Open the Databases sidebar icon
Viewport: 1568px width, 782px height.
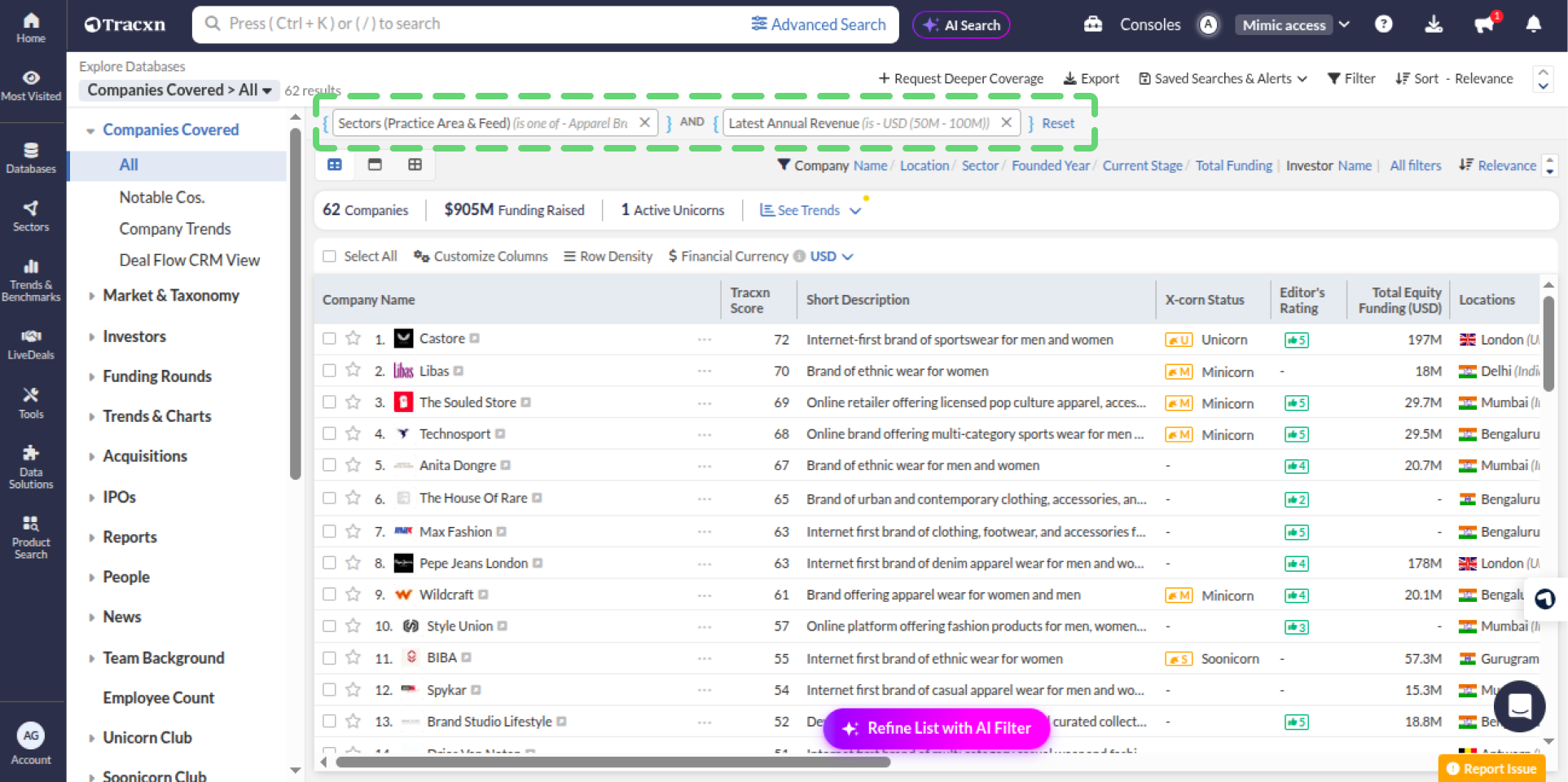click(31, 158)
